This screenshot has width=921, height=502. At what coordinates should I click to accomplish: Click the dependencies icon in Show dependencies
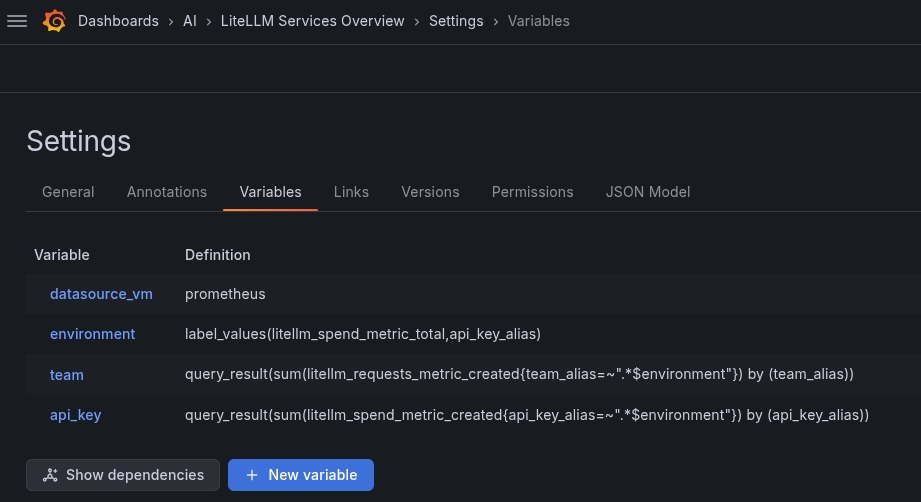pos(50,475)
